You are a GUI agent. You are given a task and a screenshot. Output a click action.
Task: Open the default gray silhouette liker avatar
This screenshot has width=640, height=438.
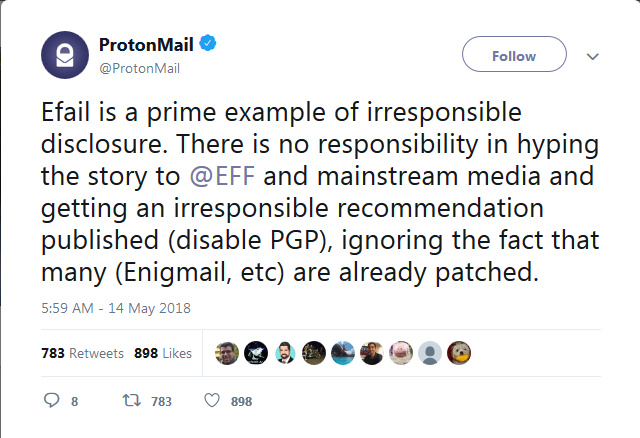click(x=430, y=353)
